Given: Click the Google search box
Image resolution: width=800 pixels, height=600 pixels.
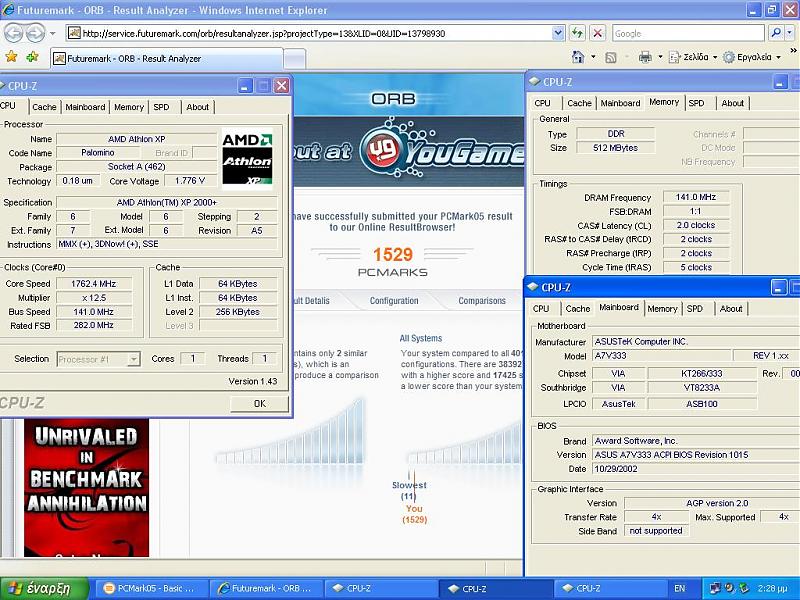Looking at the screenshot, I should 689,34.
